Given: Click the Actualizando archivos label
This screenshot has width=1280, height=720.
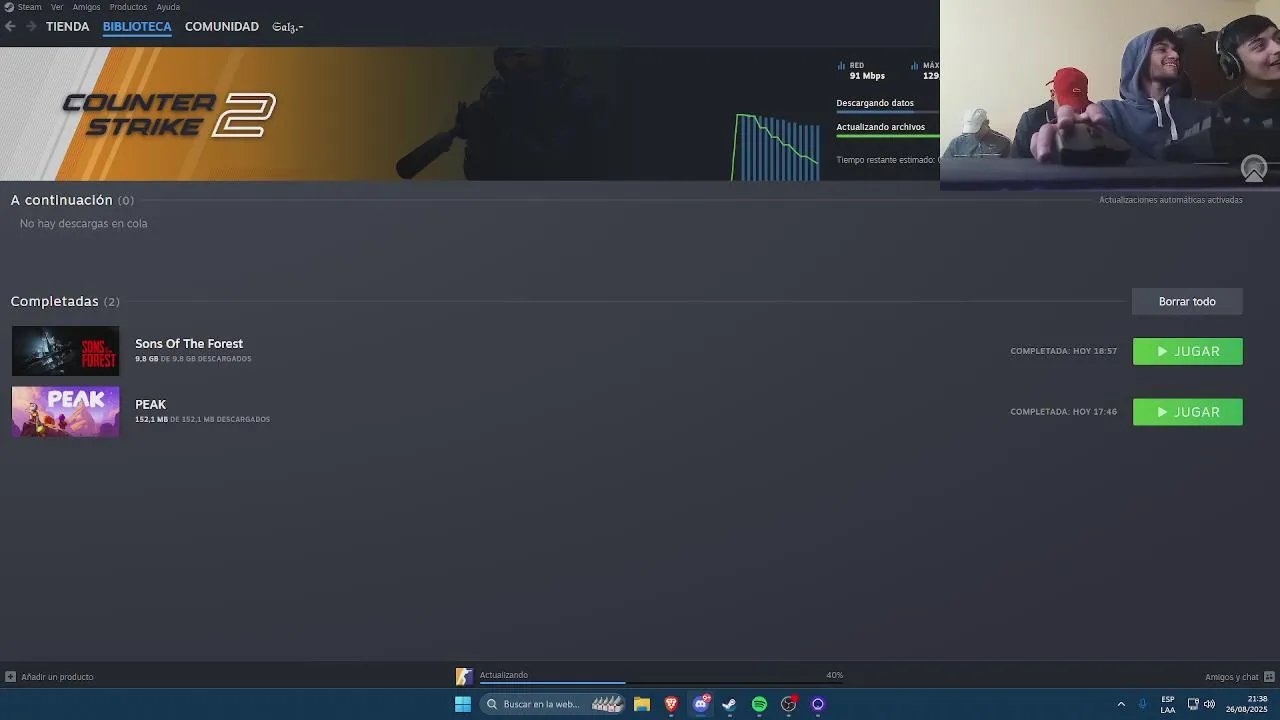Looking at the screenshot, I should pyautogui.click(x=881, y=127).
